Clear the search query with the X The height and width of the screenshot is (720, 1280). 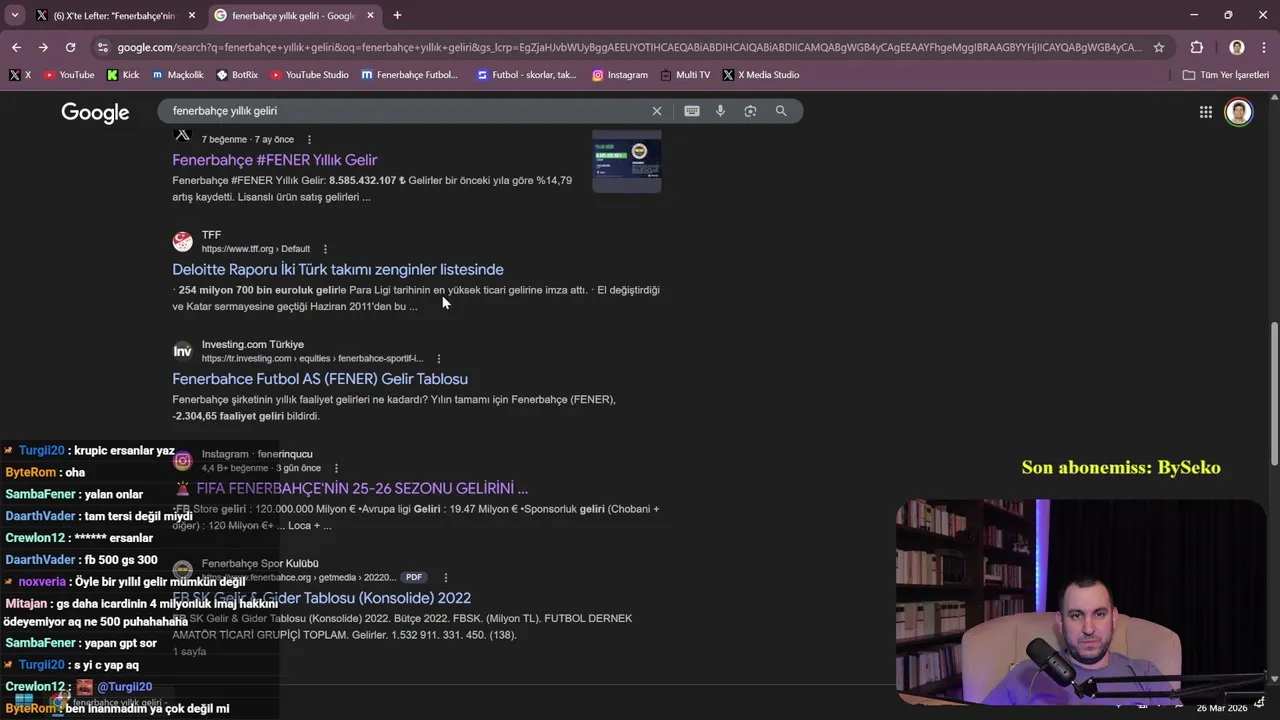point(657,111)
